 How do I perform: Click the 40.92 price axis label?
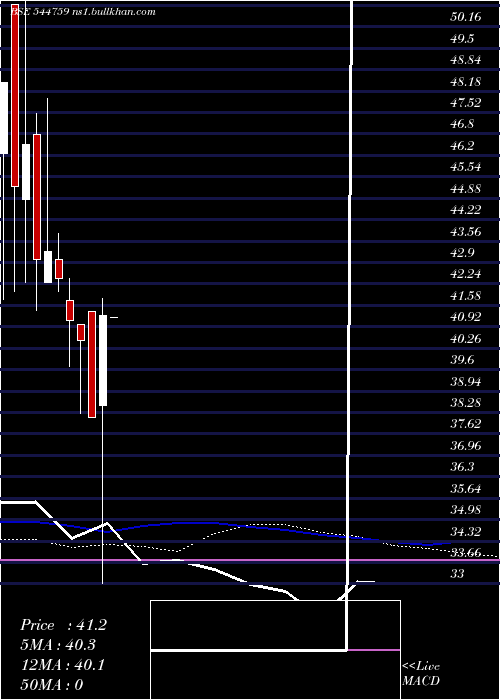[466, 317]
